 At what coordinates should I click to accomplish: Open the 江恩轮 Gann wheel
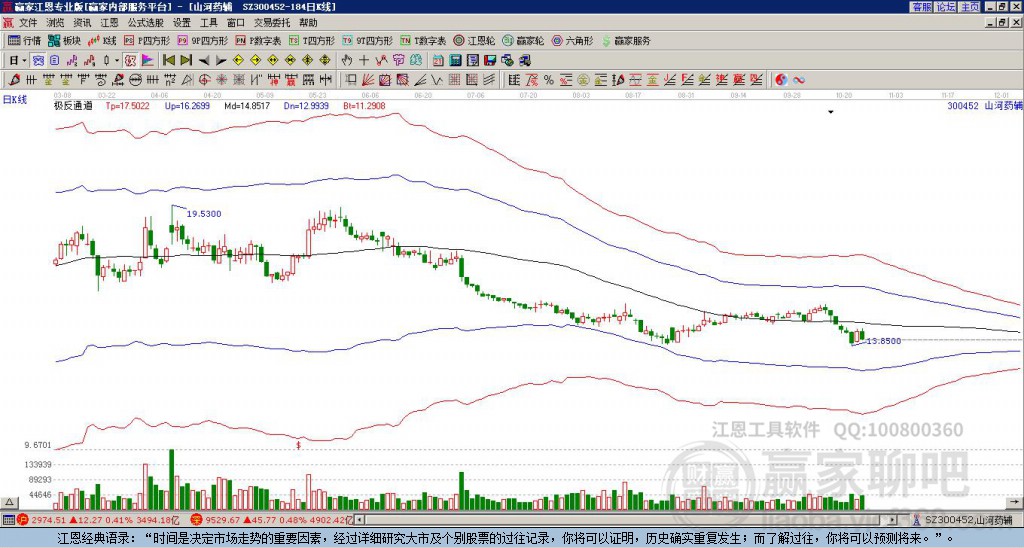point(474,40)
